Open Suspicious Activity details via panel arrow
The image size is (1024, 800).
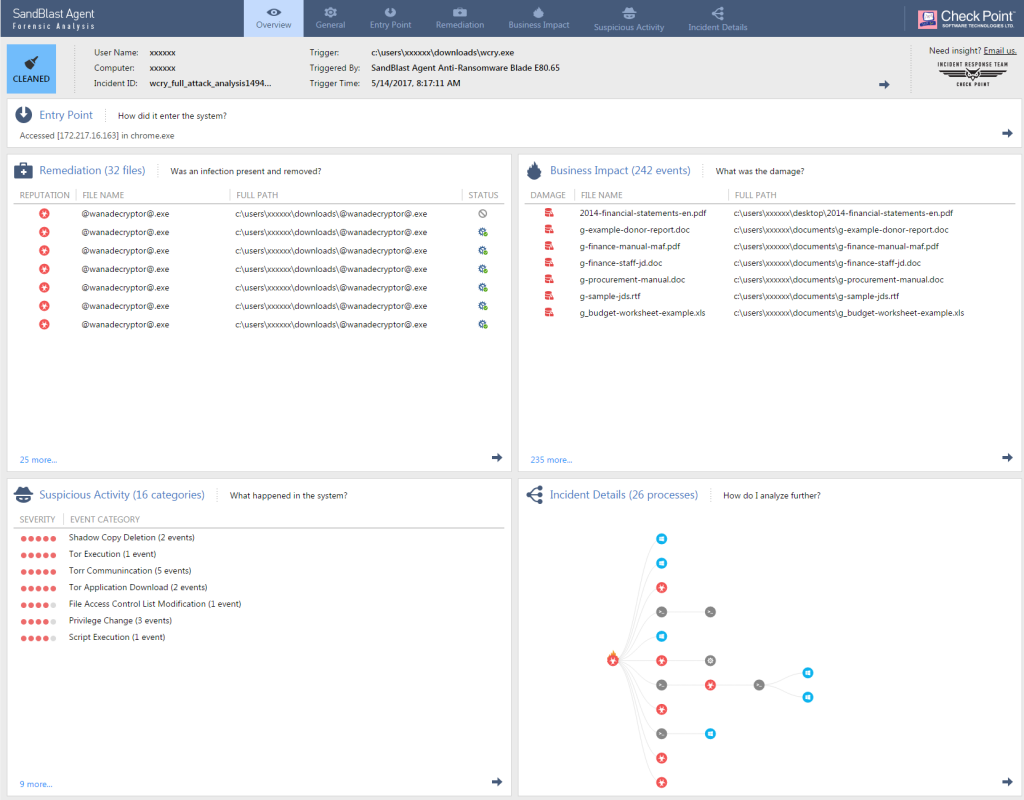point(497,782)
